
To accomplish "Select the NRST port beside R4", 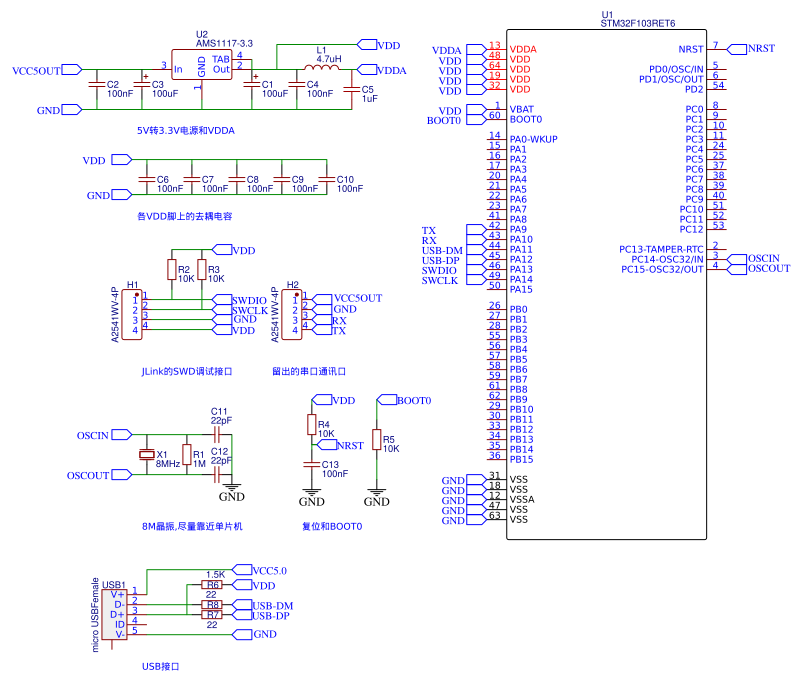I will (x=327, y=445).
